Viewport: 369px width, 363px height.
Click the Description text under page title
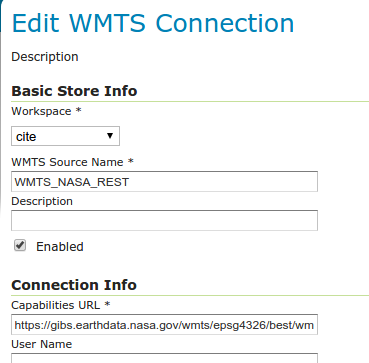[45, 57]
